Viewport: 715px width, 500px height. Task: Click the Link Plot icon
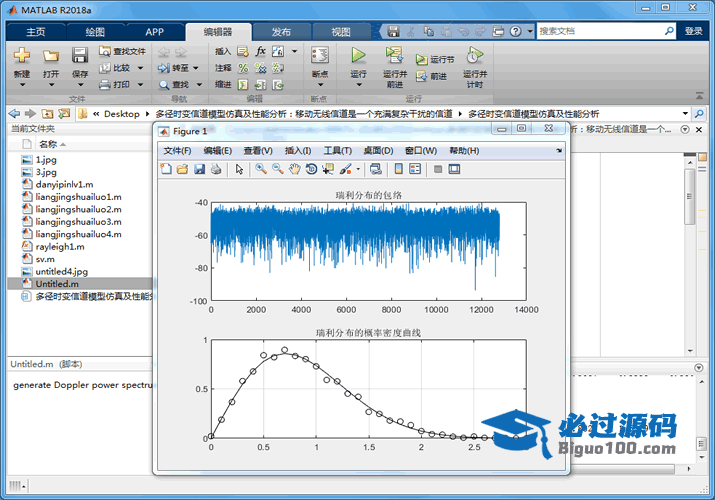point(376,169)
